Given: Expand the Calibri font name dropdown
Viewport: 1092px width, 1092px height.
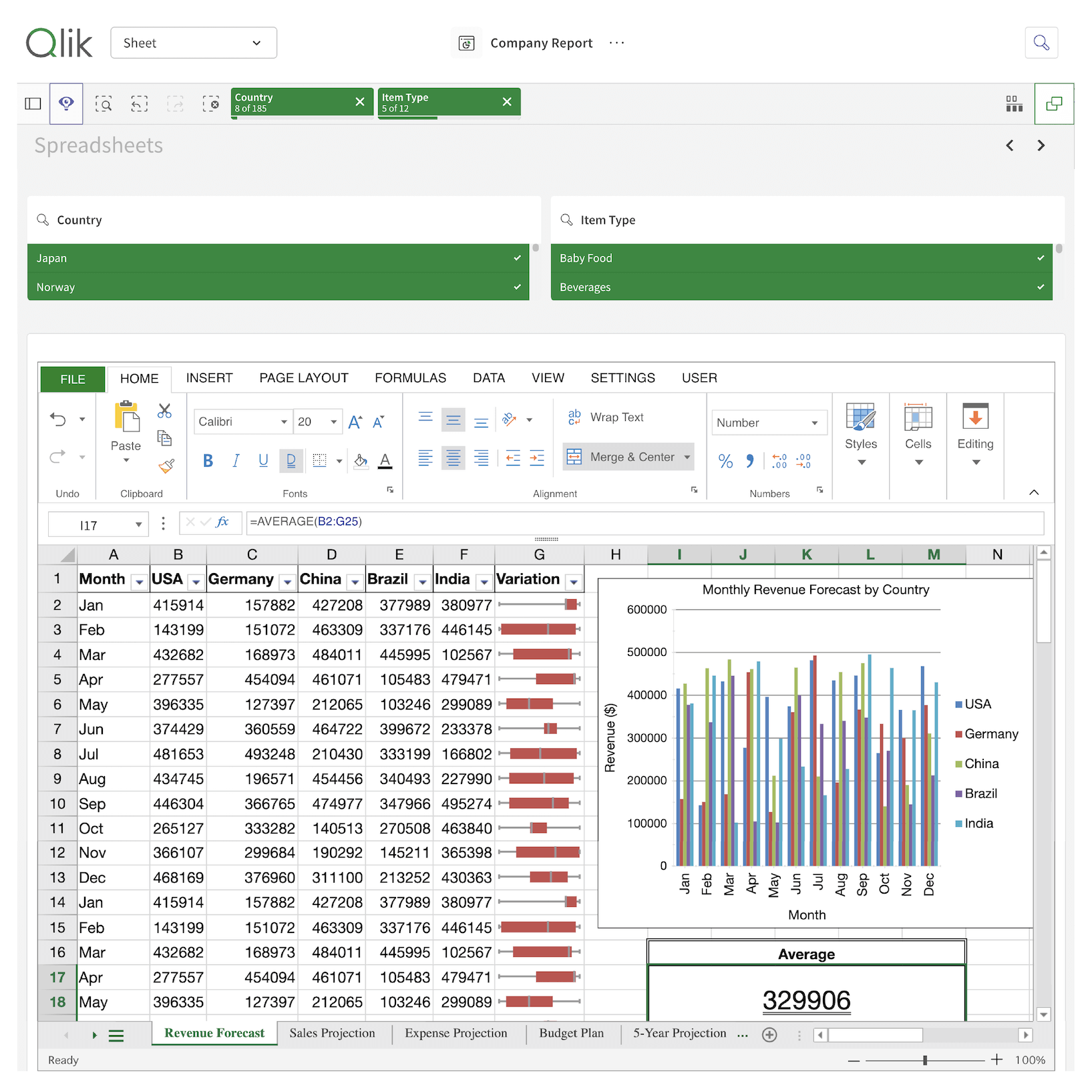Looking at the screenshot, I should pos(284,422).
